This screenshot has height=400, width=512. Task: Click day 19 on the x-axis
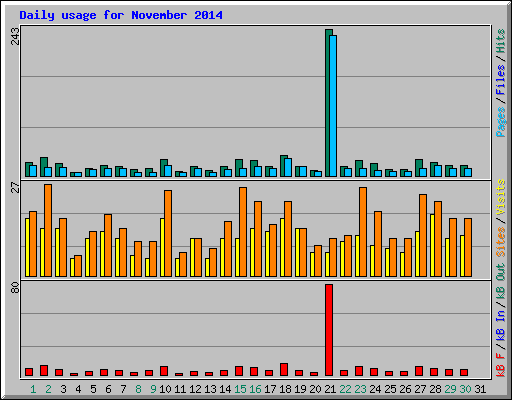[300, 389]
